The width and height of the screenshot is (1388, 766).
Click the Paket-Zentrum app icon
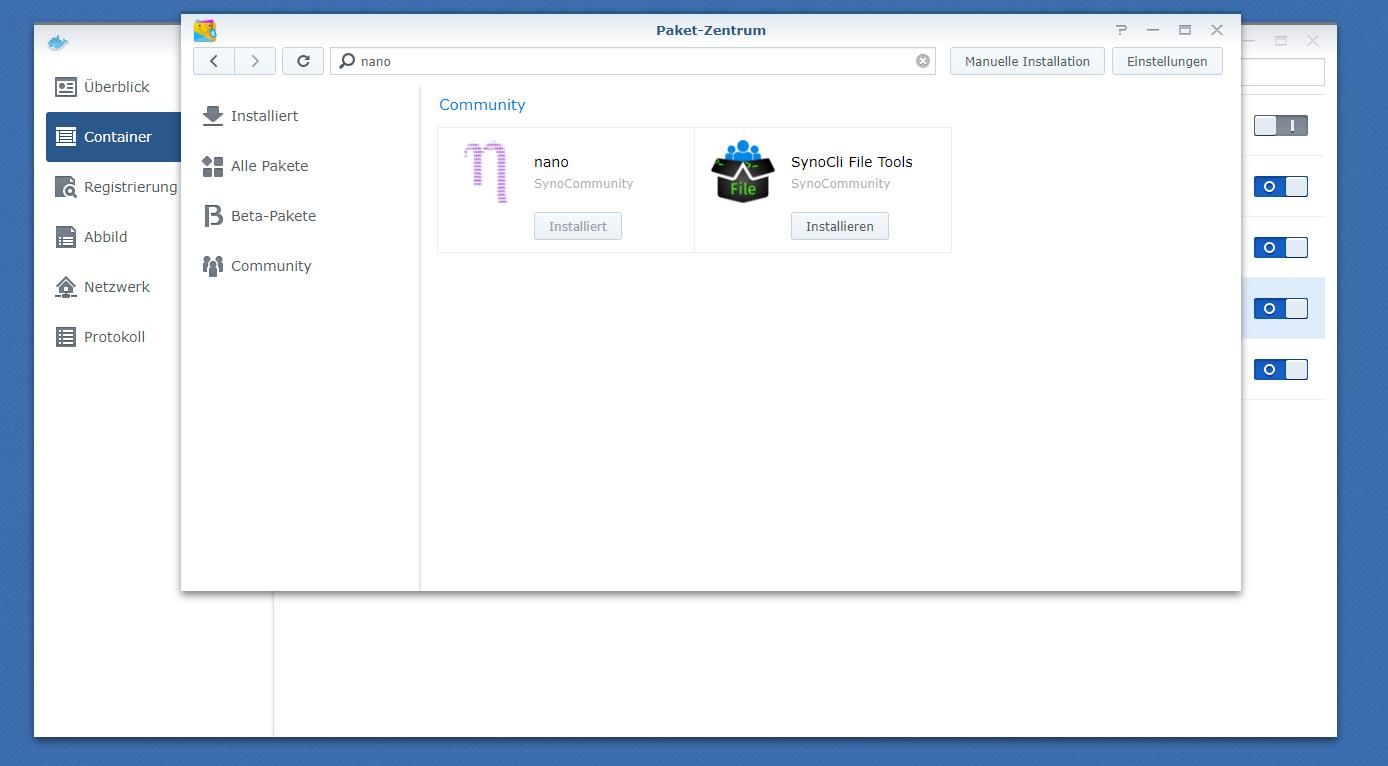point(205,30)
